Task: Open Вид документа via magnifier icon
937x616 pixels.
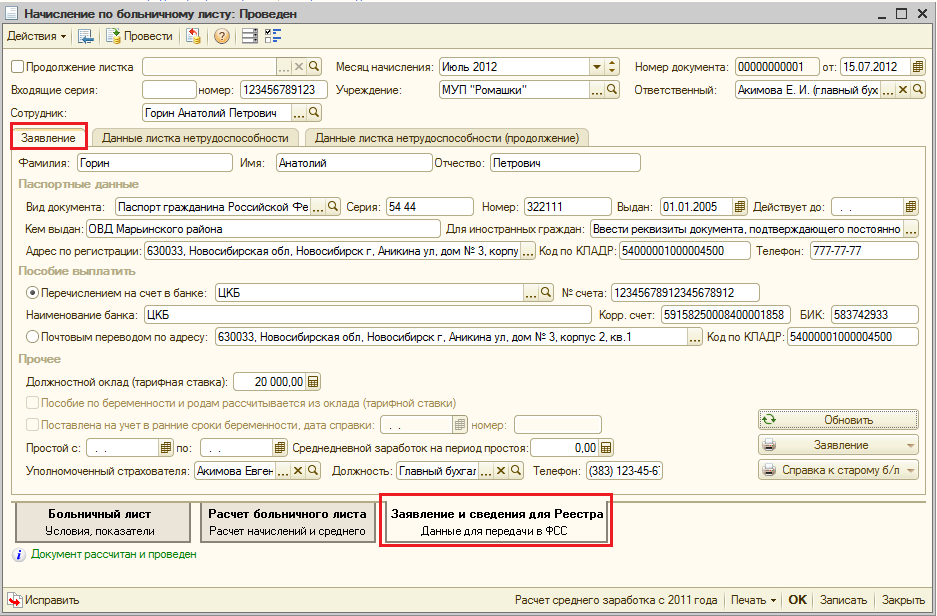Action: [333, 207]
